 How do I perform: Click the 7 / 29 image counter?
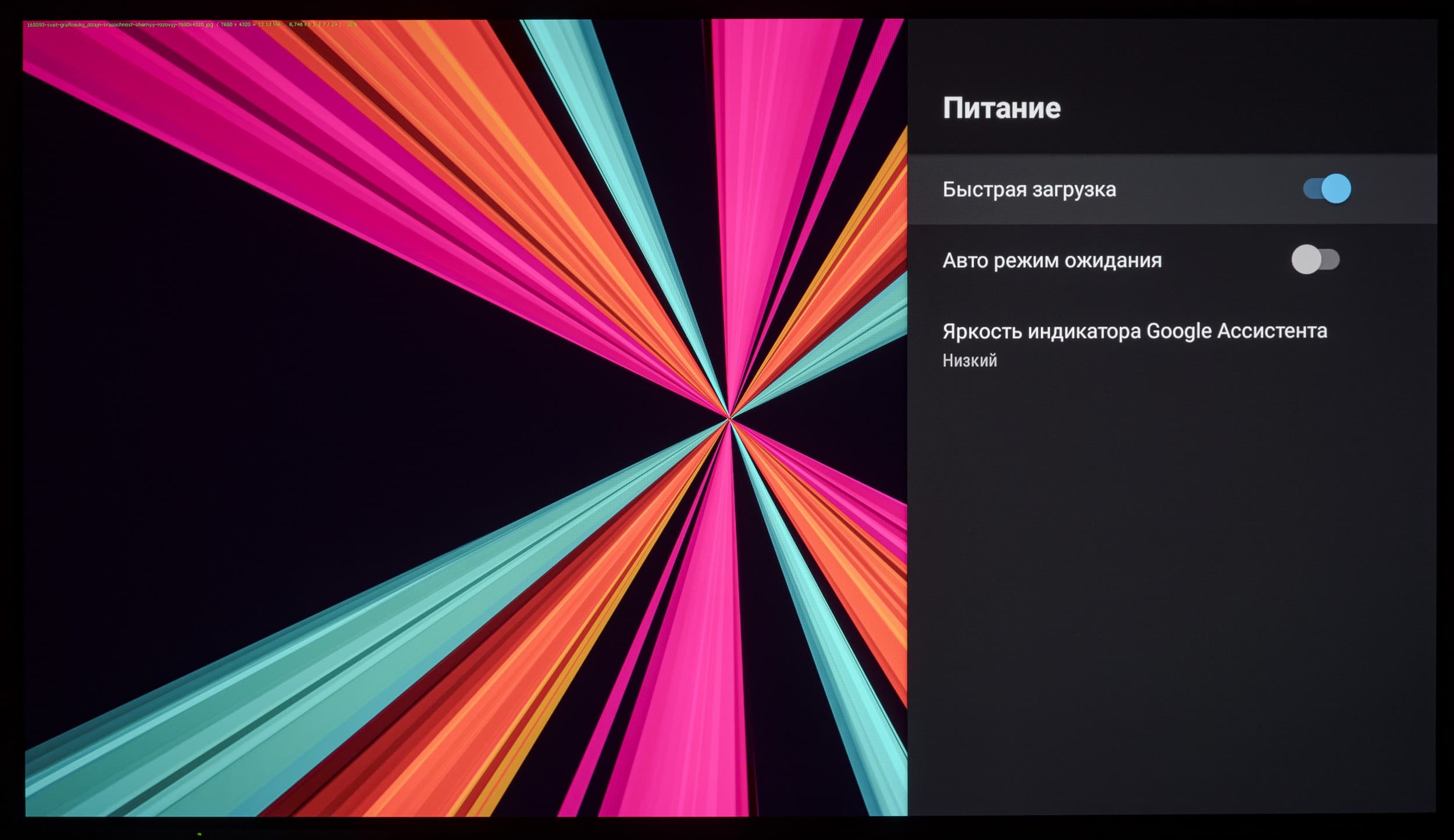pyautogui.click(x=329, y=24)
